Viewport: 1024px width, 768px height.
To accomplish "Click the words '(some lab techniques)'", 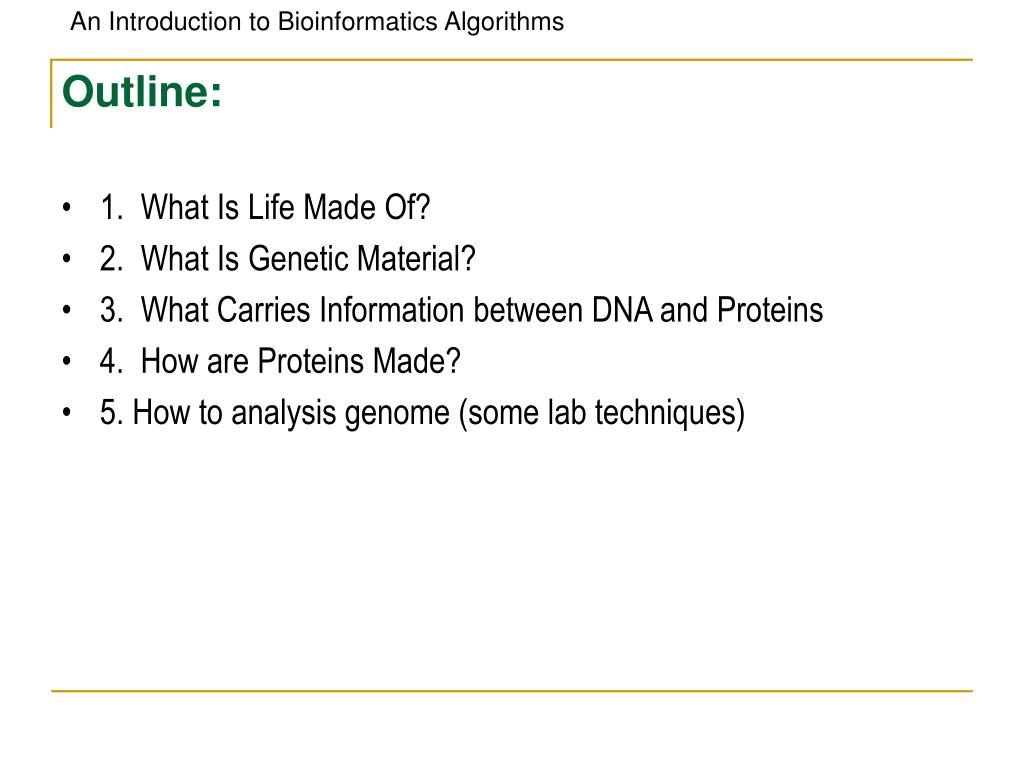I will [601, 413].
